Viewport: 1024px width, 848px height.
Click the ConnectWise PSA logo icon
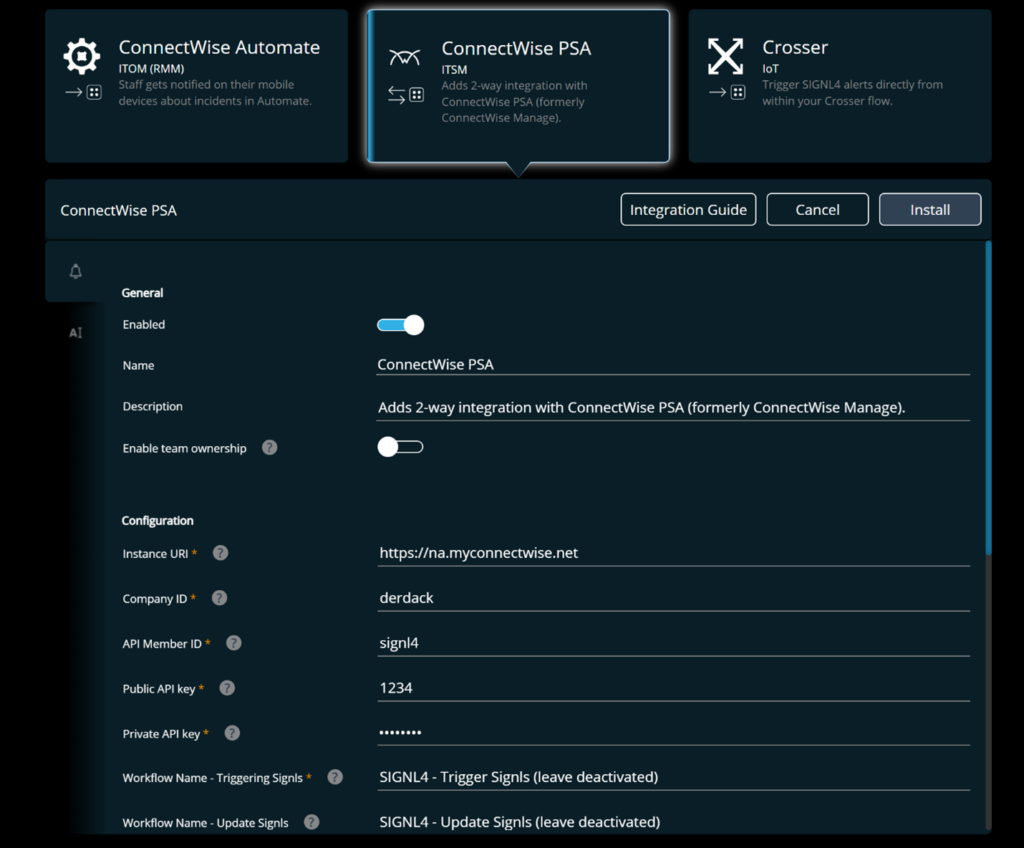coord(405,57)
